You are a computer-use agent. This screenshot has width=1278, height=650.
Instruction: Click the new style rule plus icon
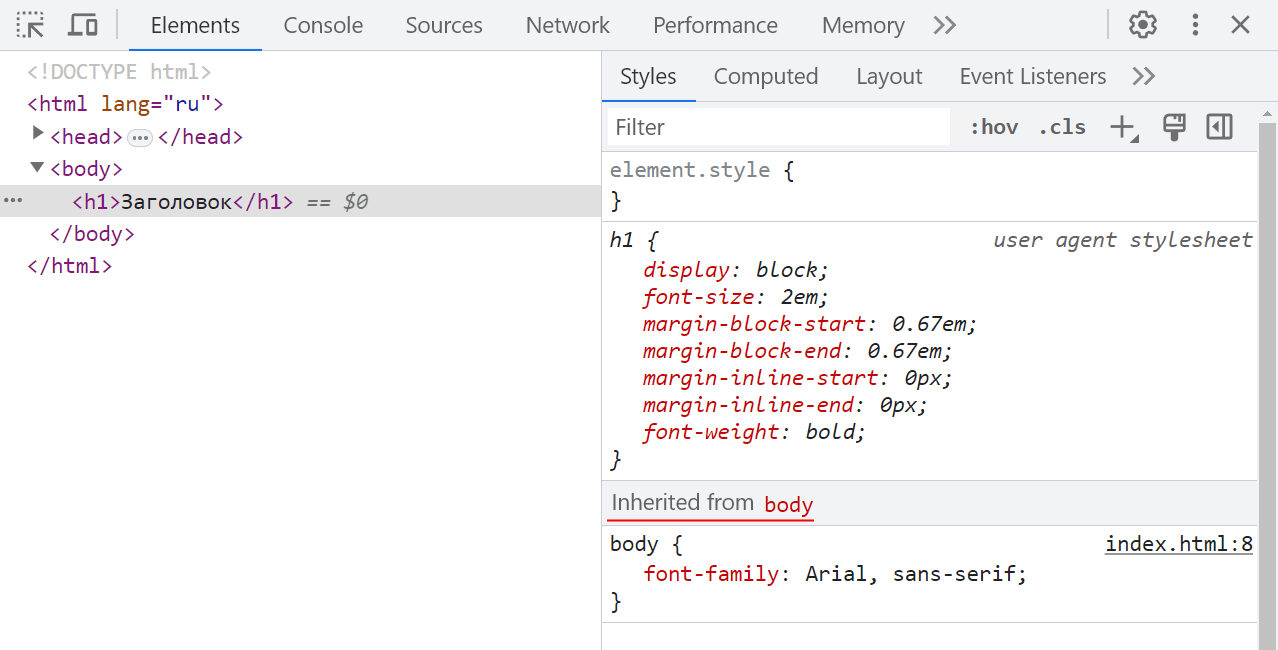(1122, 127)
